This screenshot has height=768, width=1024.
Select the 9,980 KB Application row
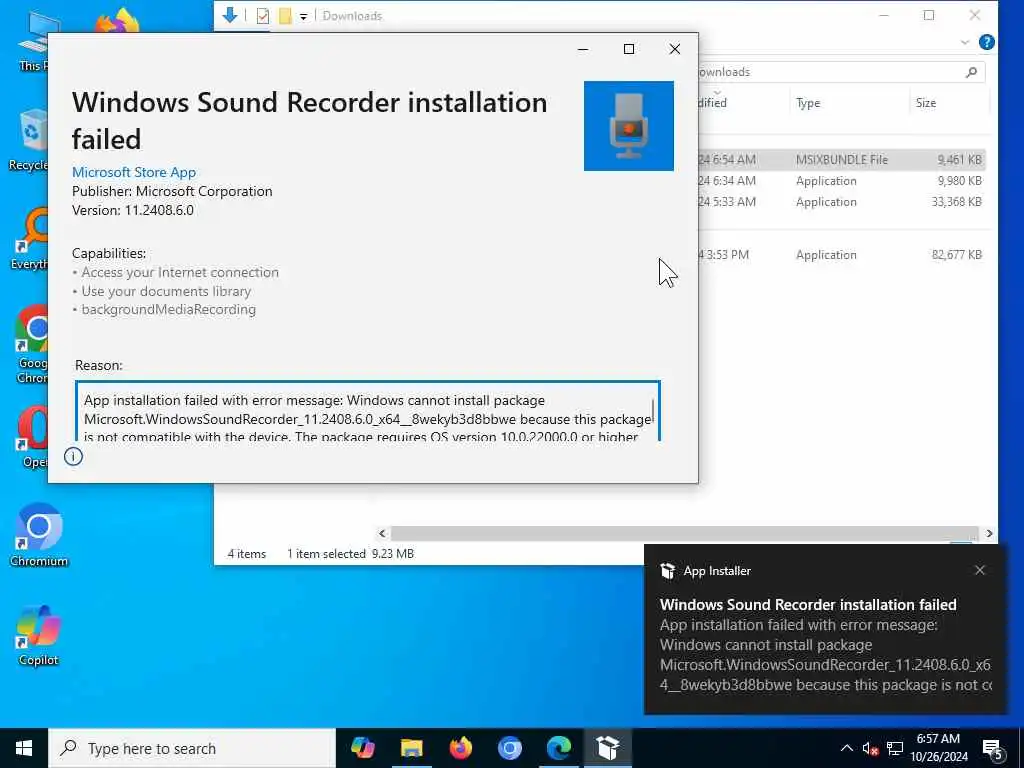click(842, 181)
